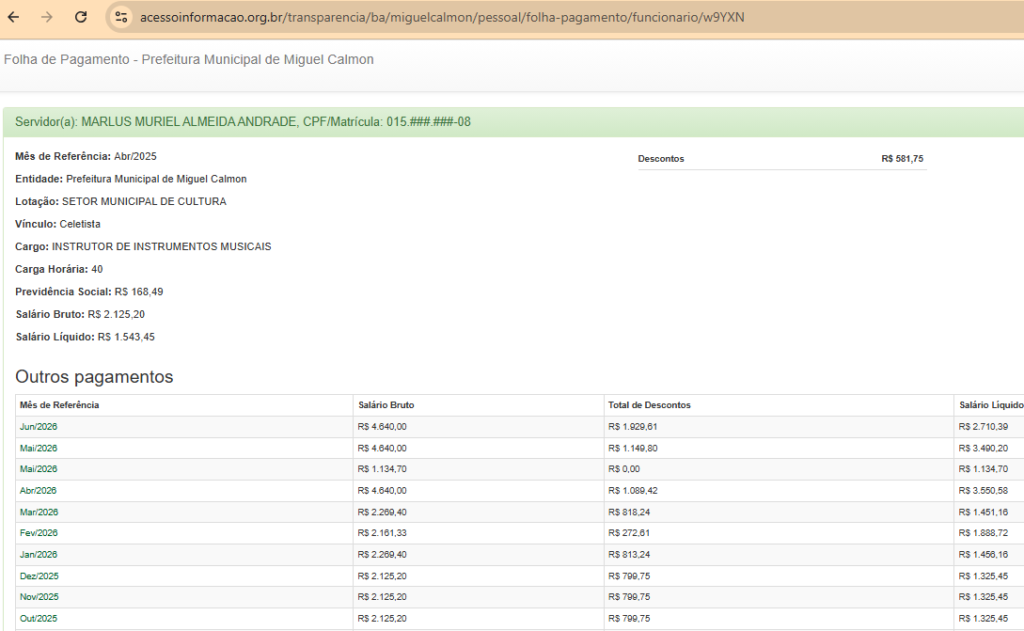Click the Folha de Pagamento page title
Image resolution: width=1024 pixels, height=631 pixels.
[x=189, y=59]
